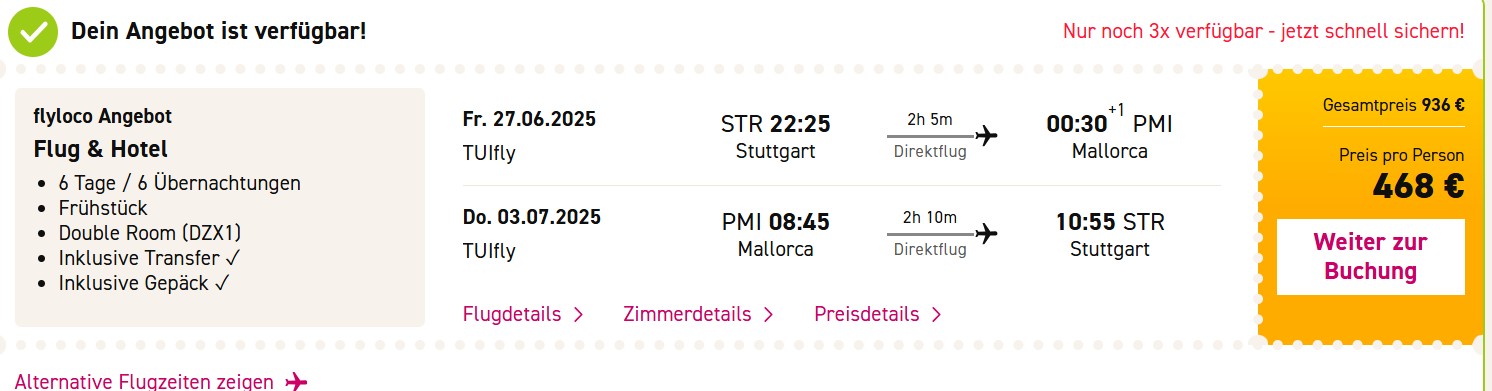This screenshot has width=1492, height=391.
Task: Click the PMI 08:45 return departure time
Action: [775, 222]
